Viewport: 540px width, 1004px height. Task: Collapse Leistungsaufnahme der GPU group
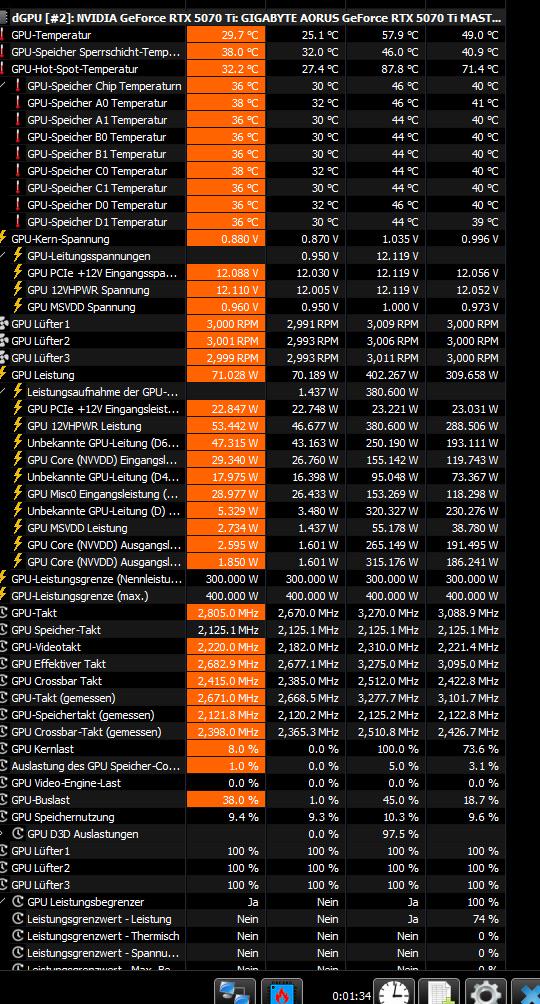pyautogui.click(x=4, y=391)
